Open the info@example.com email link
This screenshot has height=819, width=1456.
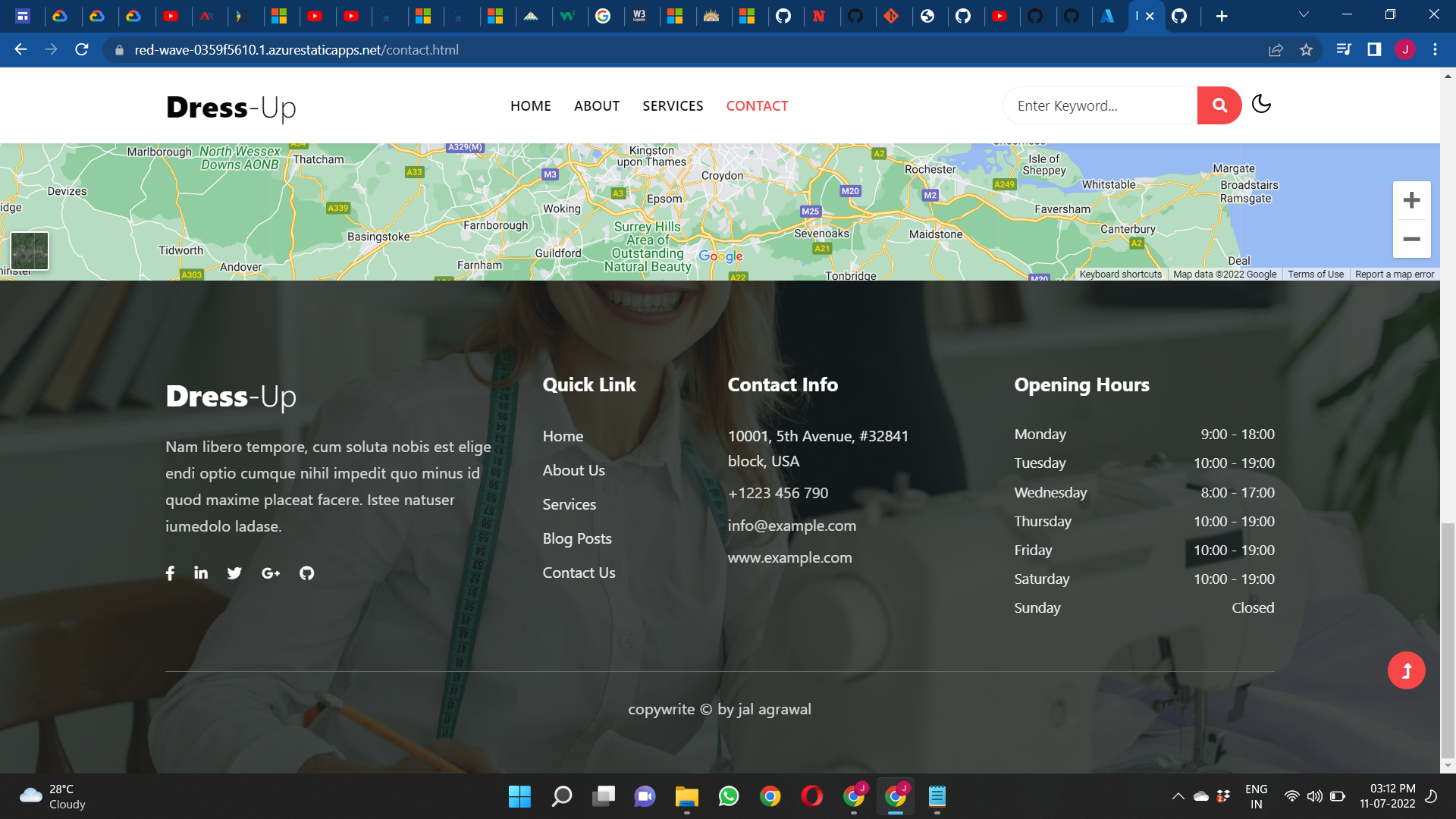point(792,526)
